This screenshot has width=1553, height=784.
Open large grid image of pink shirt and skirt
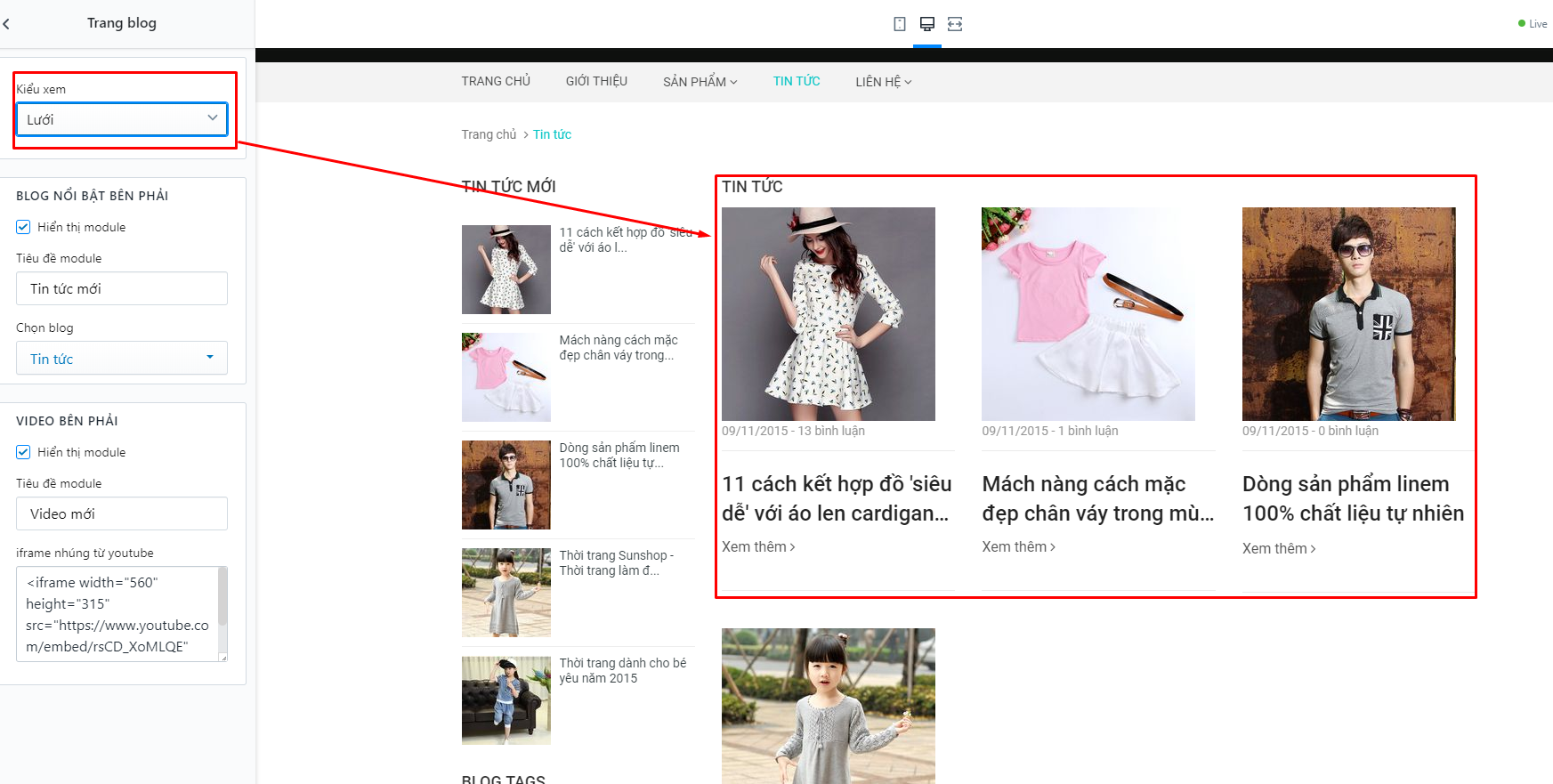1088,314
